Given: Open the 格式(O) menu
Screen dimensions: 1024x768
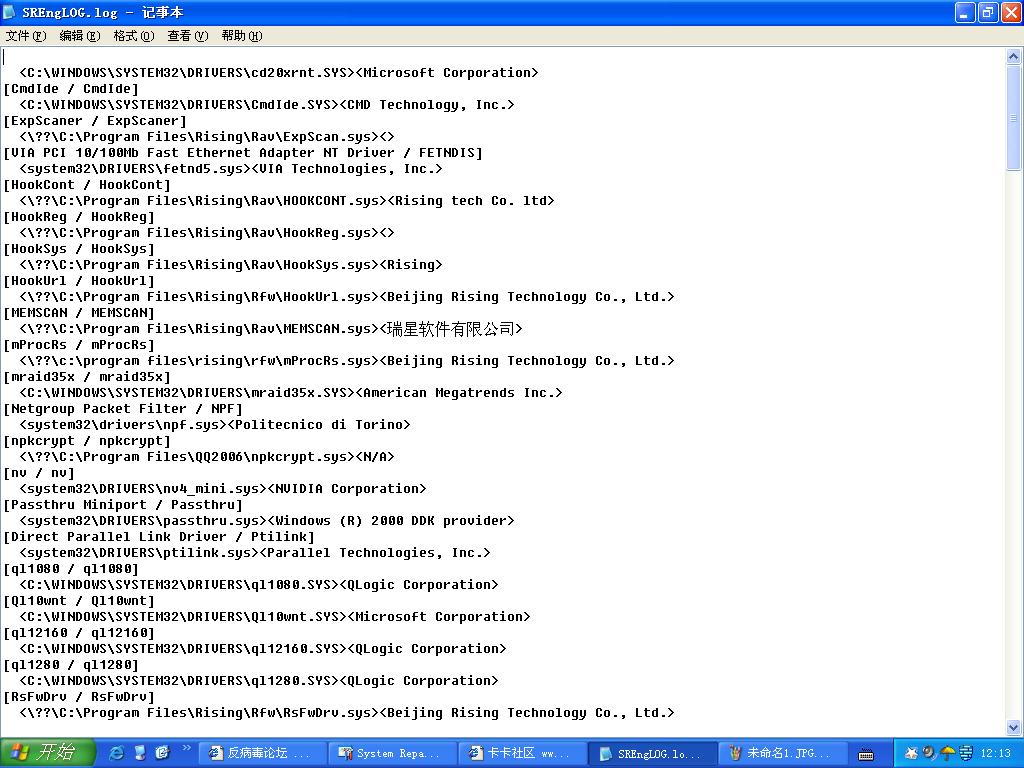Looking at the screenshot, I should pyautogui.click(x=133, y=36).
